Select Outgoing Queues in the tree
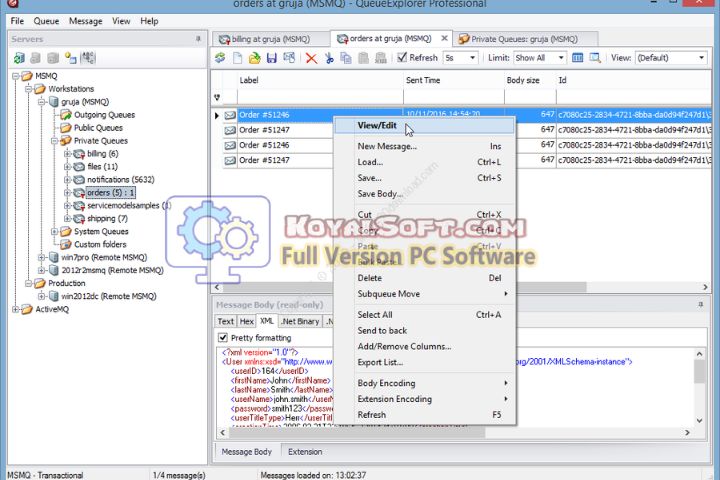The image size is (720, 480). point(104,115)
